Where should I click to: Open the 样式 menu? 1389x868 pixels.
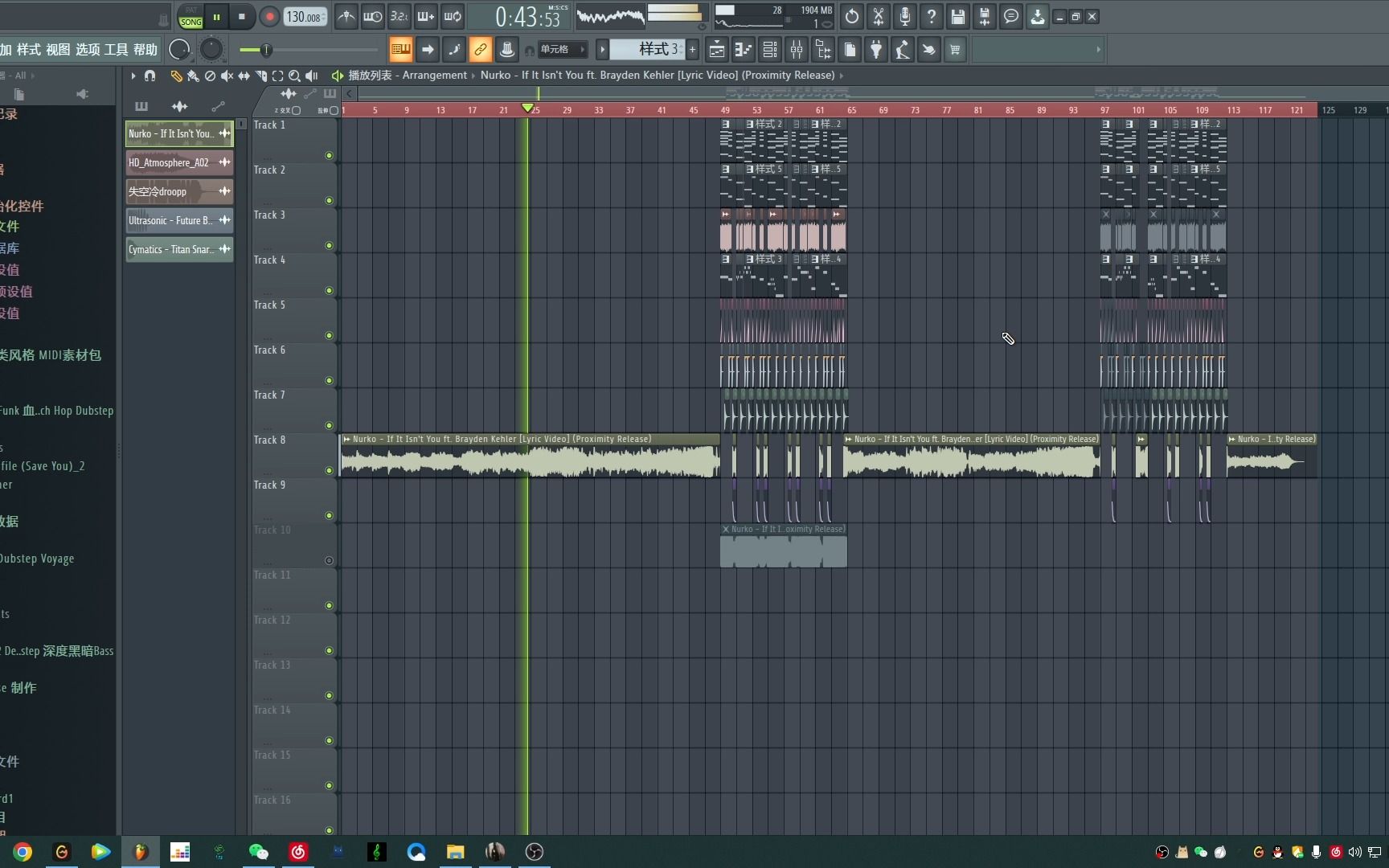pyautogui.click(x=28, y=50)
